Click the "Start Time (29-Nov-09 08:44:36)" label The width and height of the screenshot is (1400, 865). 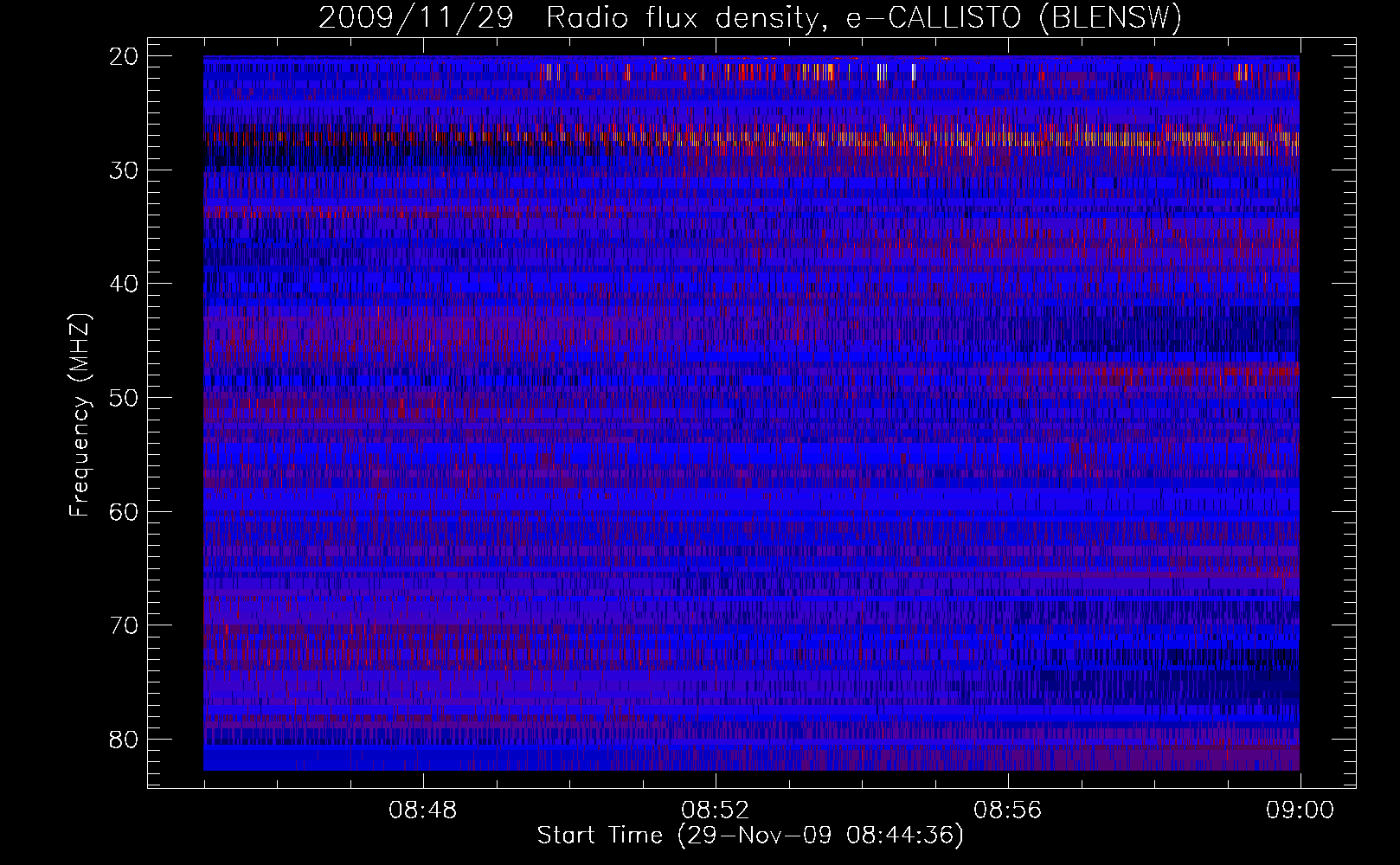pyautogui.click(x=750, y=836)
